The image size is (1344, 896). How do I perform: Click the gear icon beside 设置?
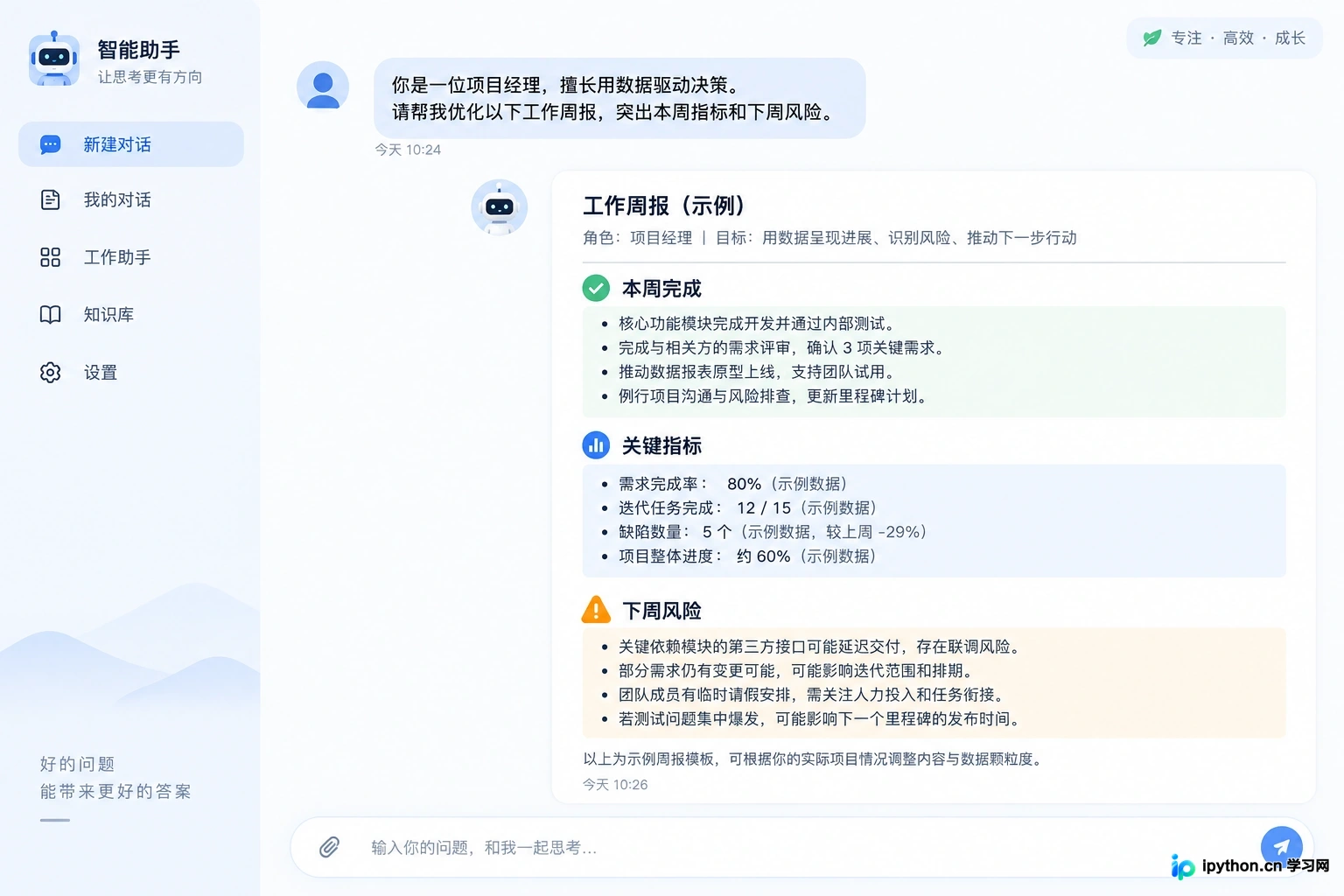pos(51,373)
